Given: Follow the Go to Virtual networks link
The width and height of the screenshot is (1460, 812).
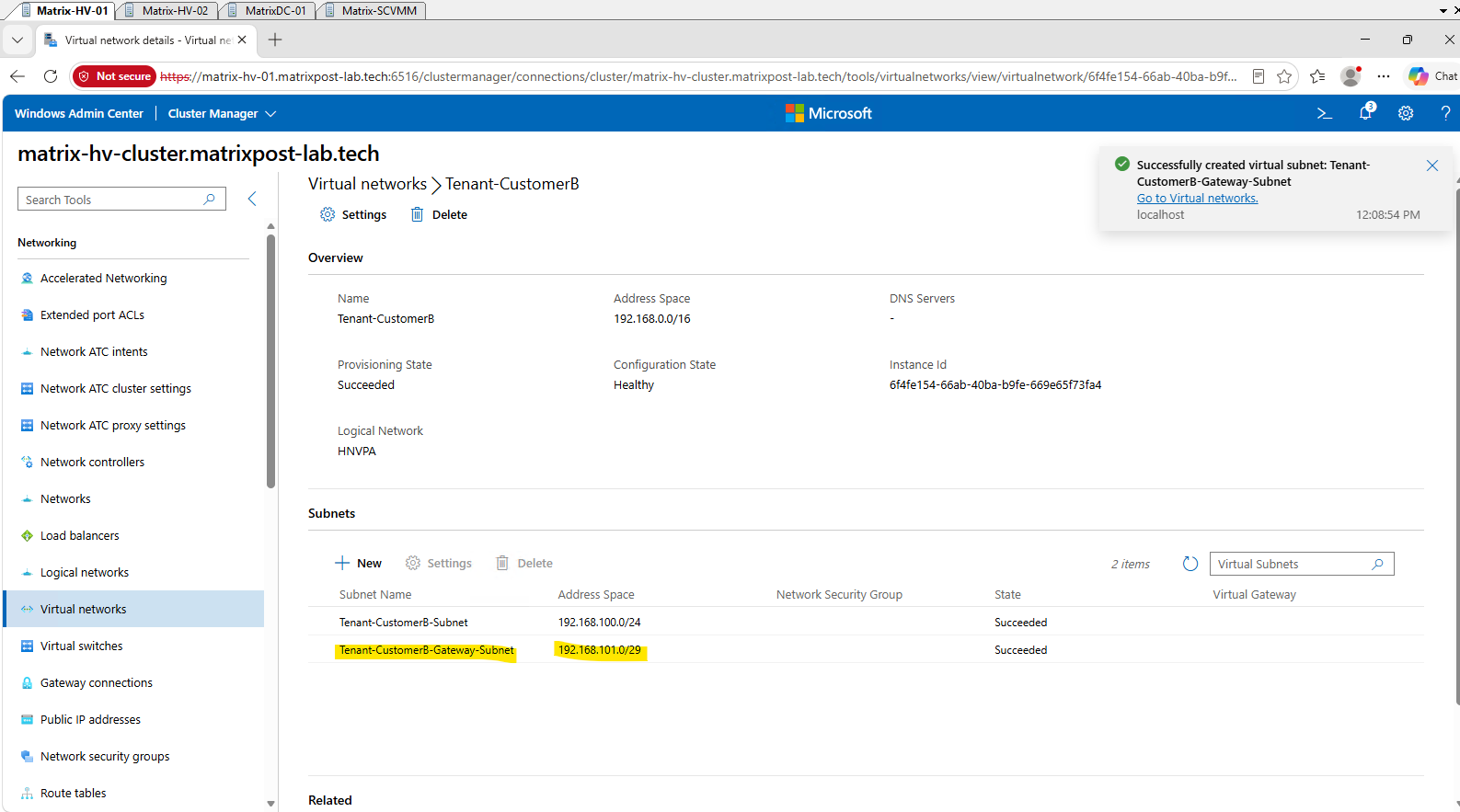Looking at the screenshot, I should (1197, 198).
